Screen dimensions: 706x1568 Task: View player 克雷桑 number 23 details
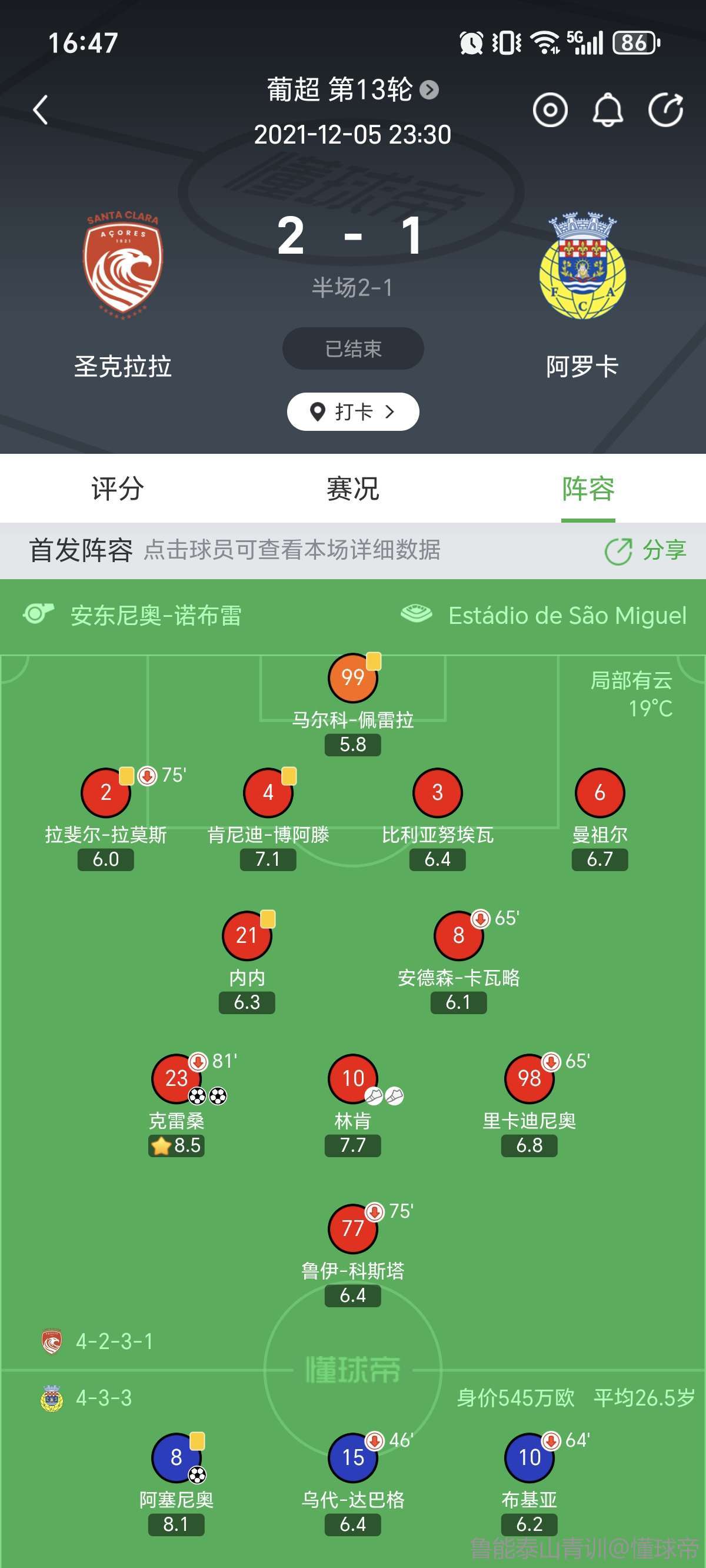[176, 1079]
